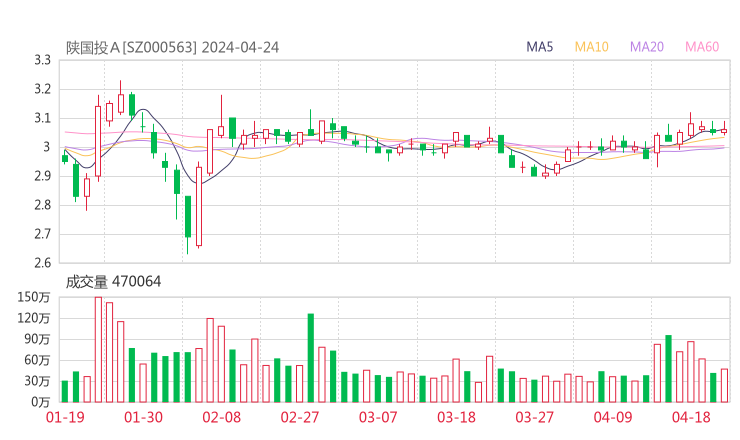Select the tall green volume bar near 04-18

point(668,369)
